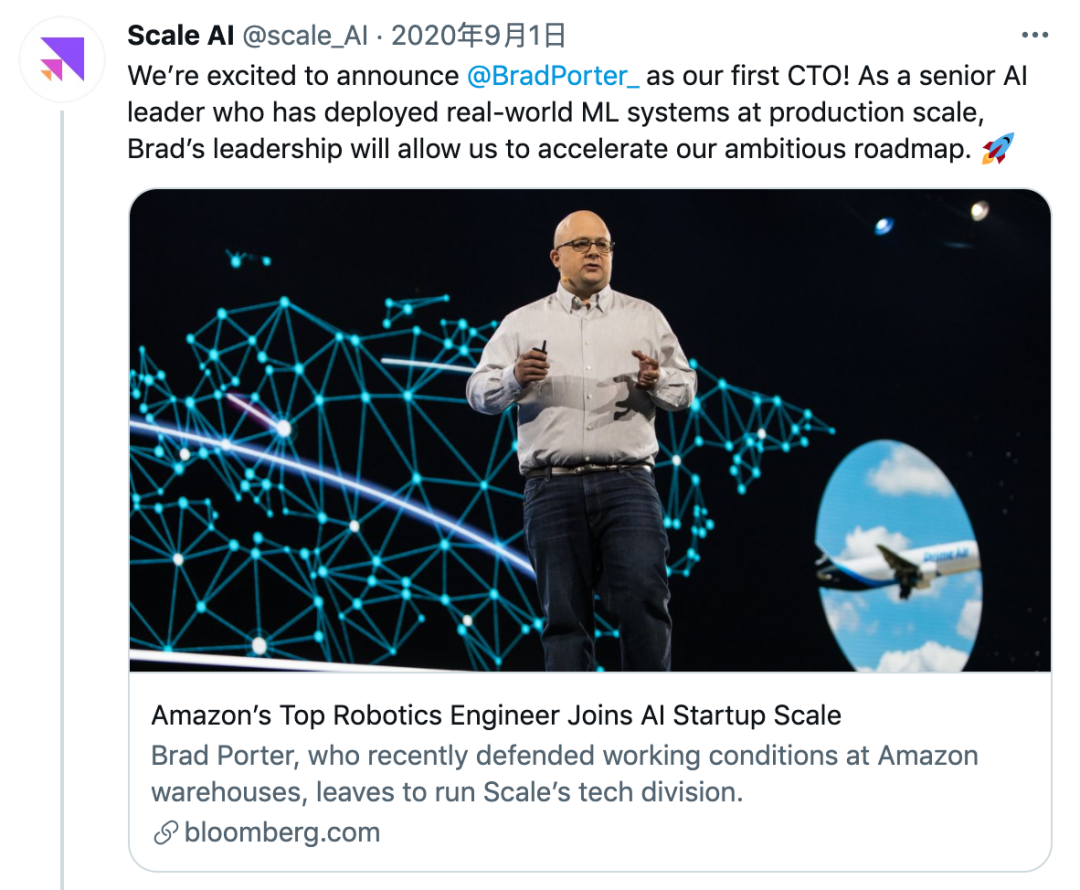Screen dimensions: 1080x890
Task: Open the three-dot more options menu
Action: (x=1034, y=37)
